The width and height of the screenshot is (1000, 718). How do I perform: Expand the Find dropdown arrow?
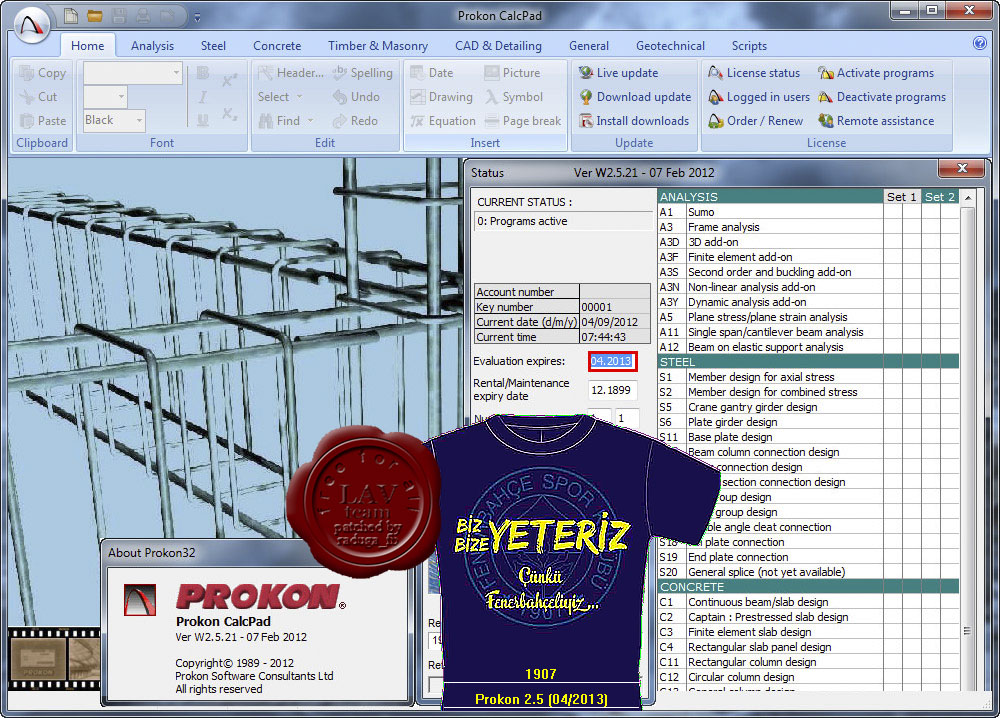311,121
